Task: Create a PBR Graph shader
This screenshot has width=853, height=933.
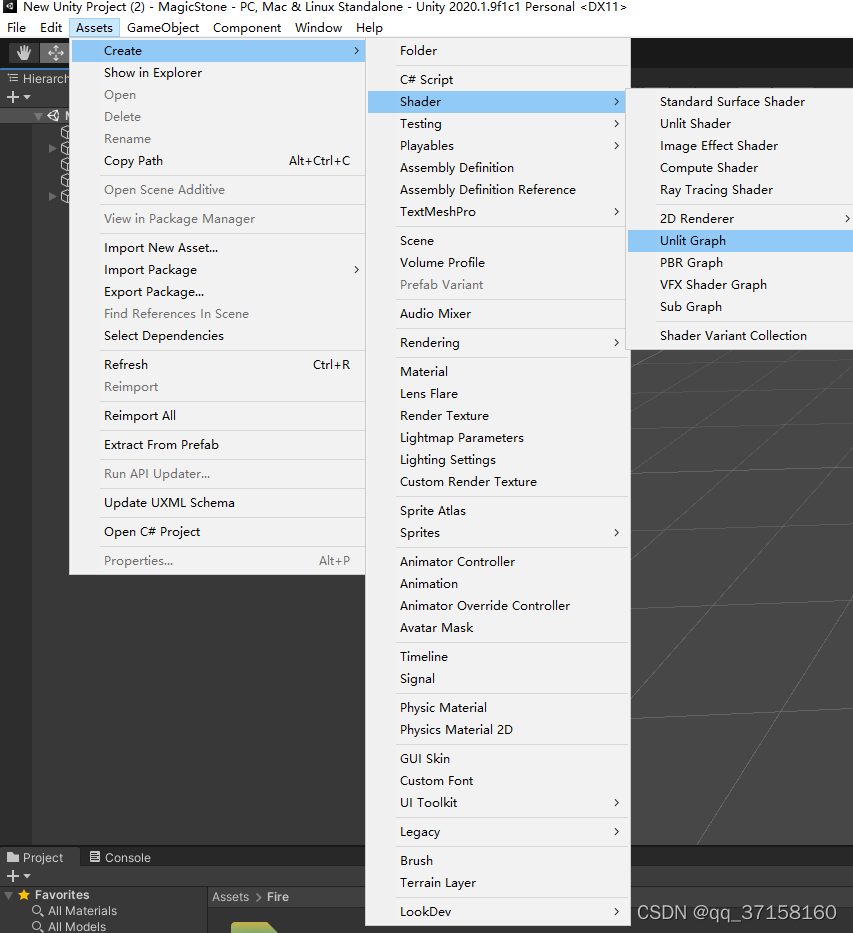Action: pyautogui.click(x=741, y=263)
